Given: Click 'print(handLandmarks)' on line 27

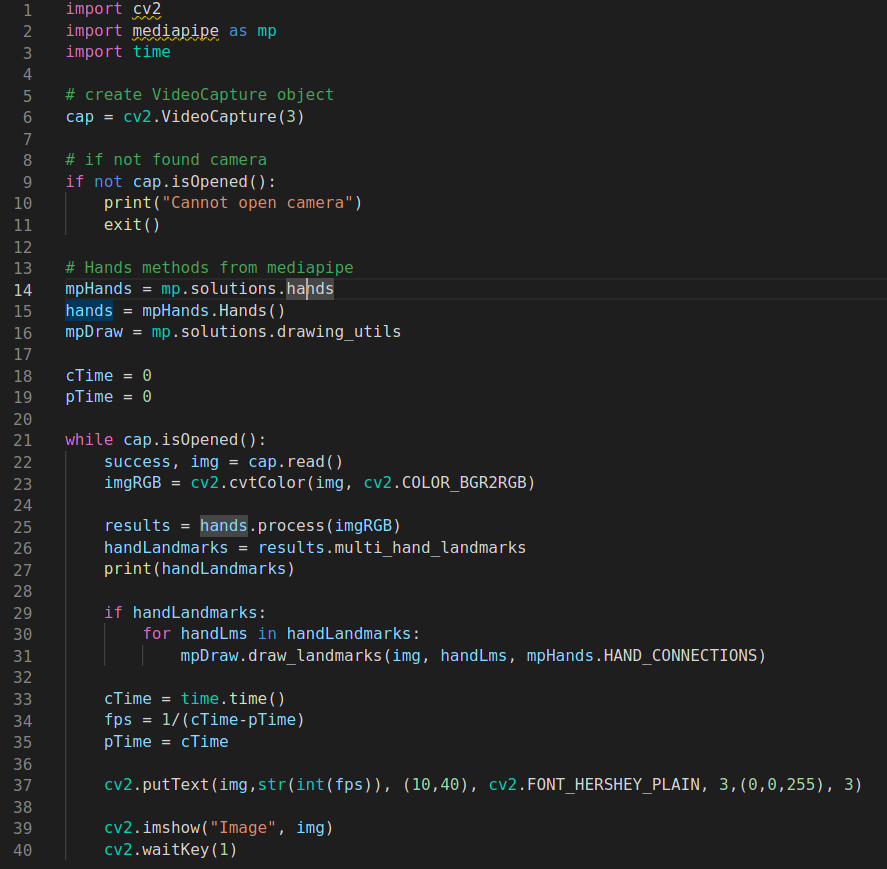Looking at the screenshot, I should tap(200, 569).
